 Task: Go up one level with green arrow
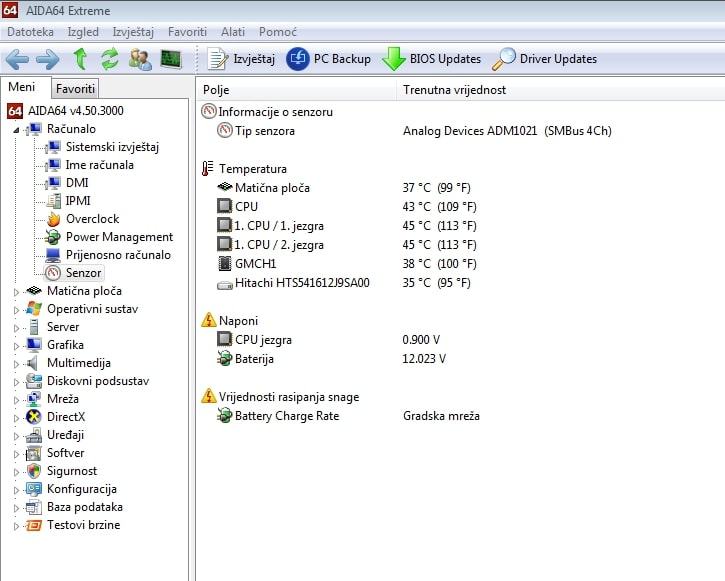[80, 59]
